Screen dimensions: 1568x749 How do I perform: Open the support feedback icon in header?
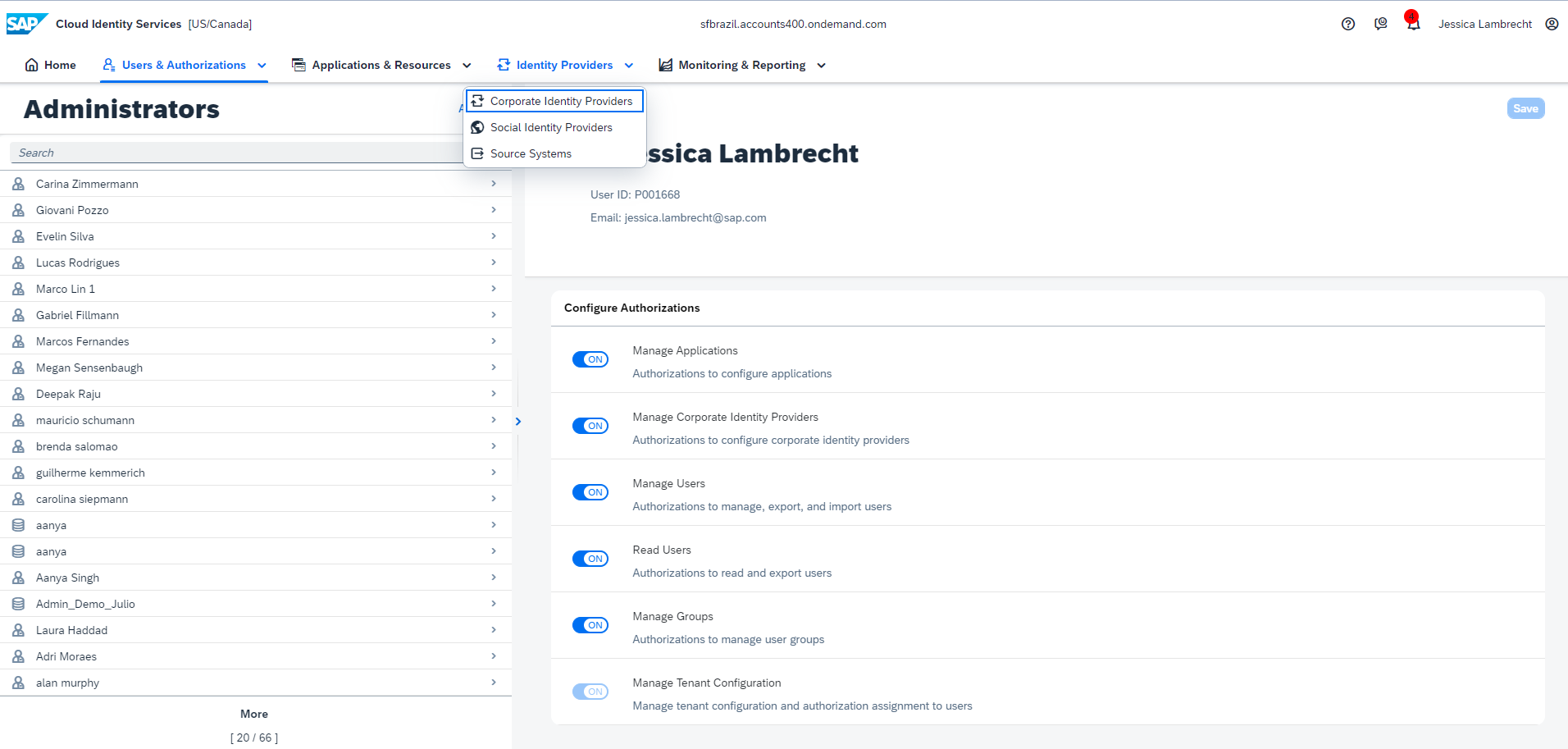1381,24
